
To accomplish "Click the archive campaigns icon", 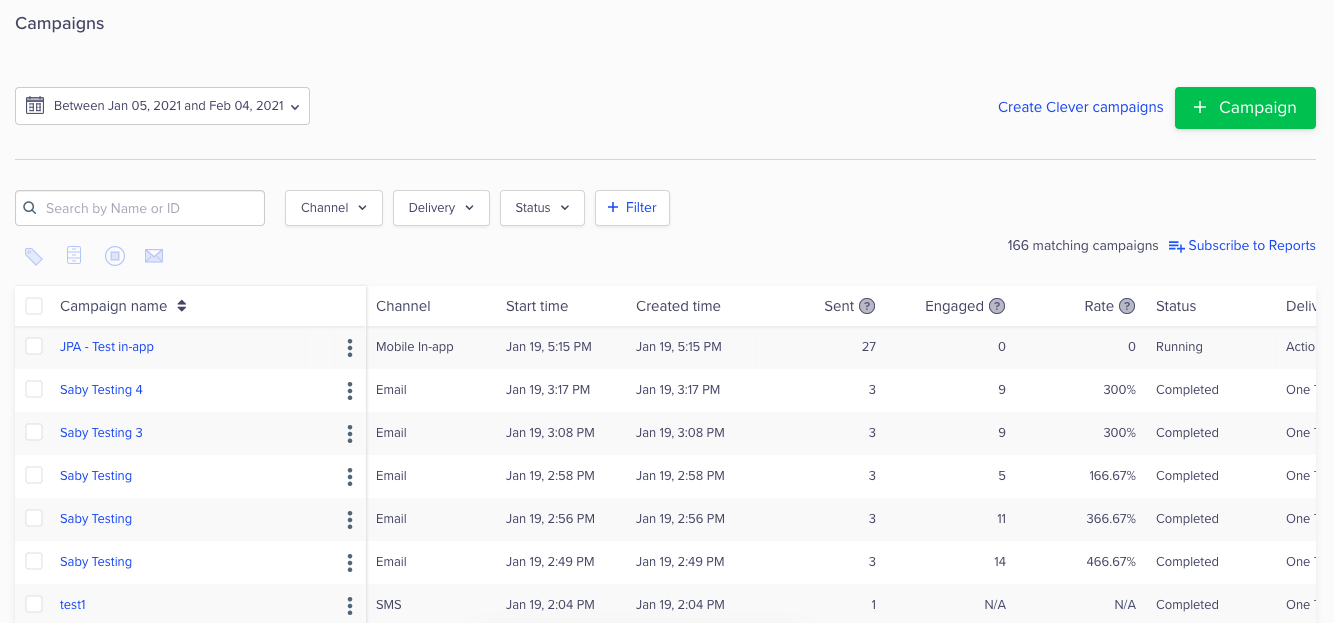I will coord(74,256).
